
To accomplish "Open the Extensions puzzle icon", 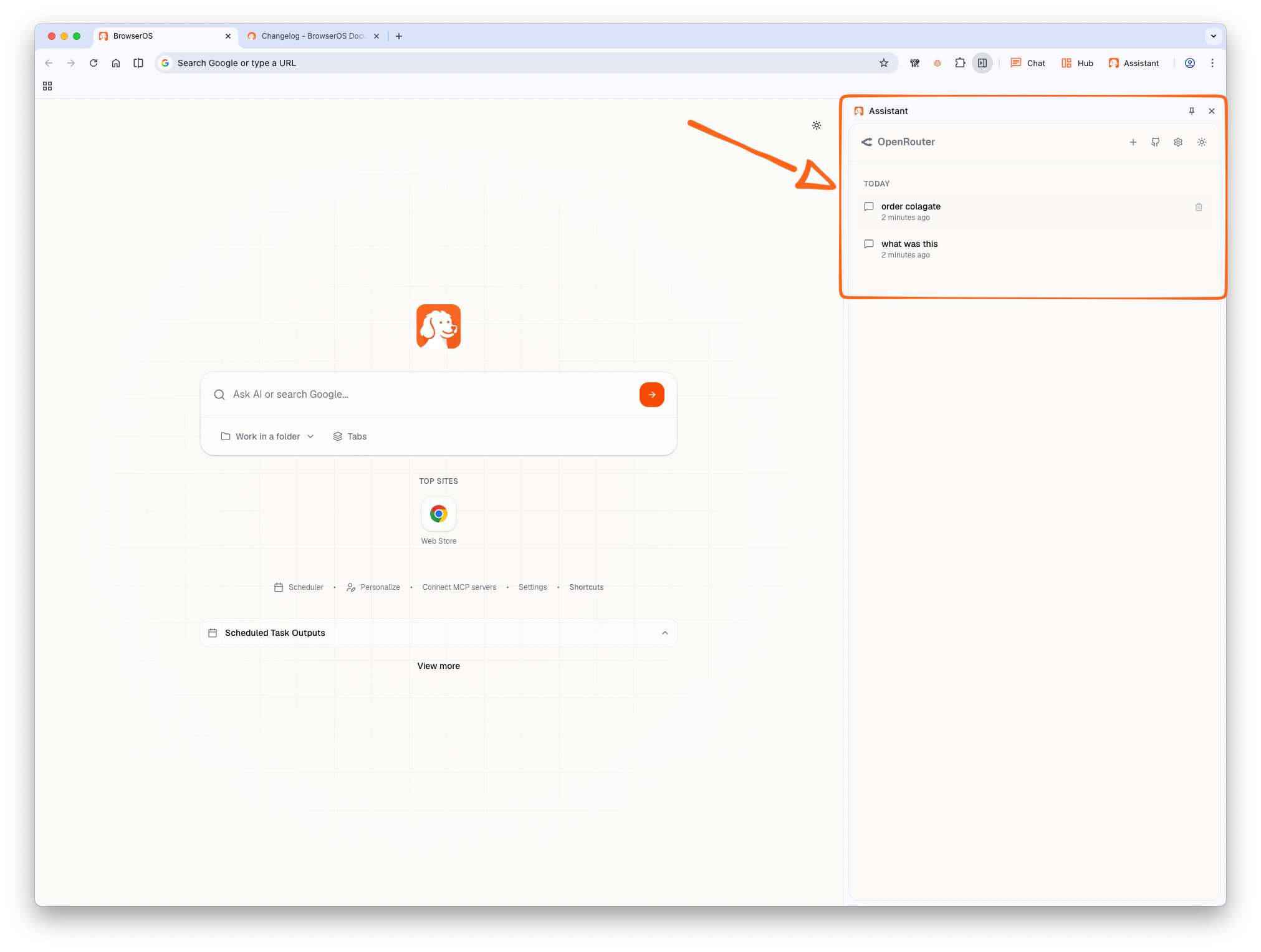I will coord(959,63).
